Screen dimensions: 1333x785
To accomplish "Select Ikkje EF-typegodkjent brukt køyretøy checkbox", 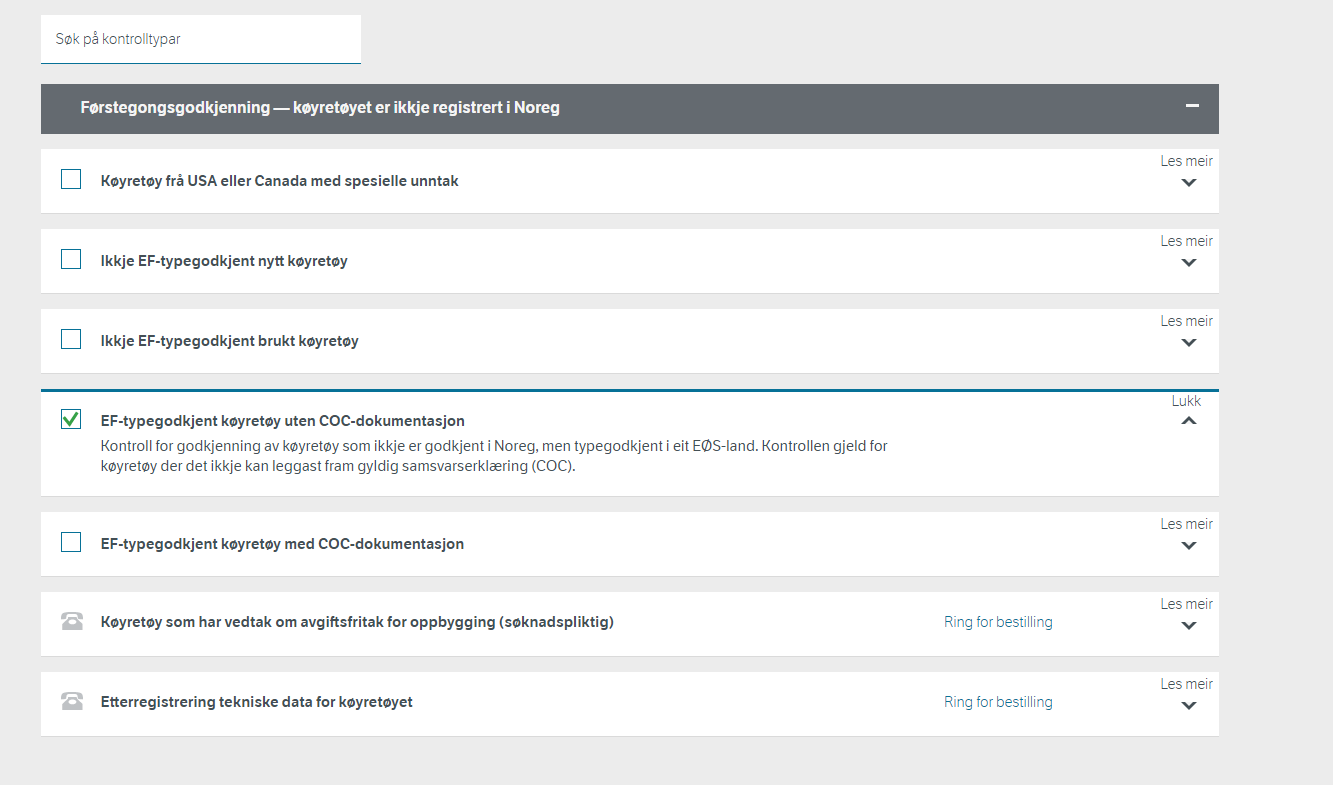I will point(71,340).
